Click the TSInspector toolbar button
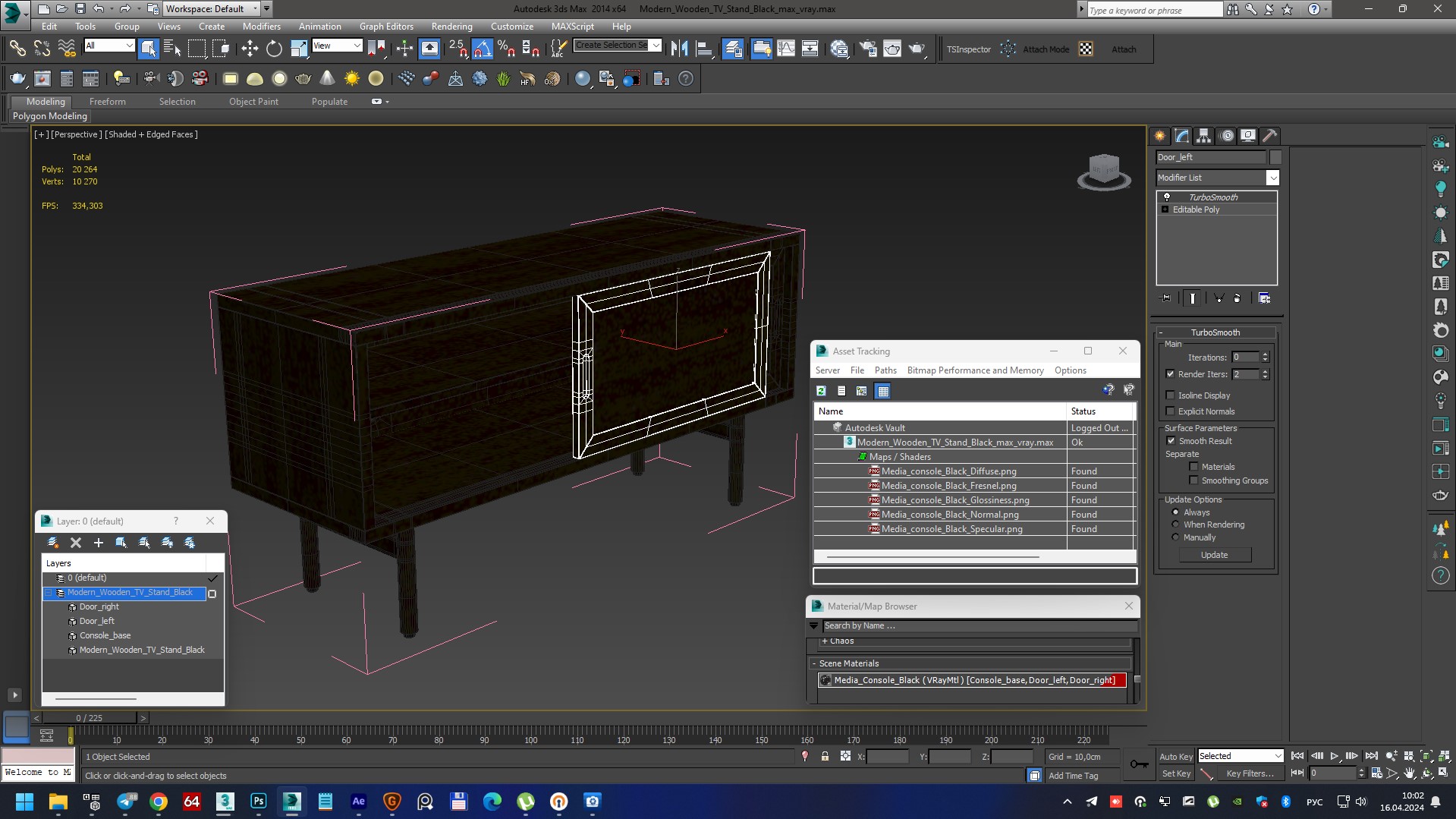The image size is (1456, 819). click(969, 49)
